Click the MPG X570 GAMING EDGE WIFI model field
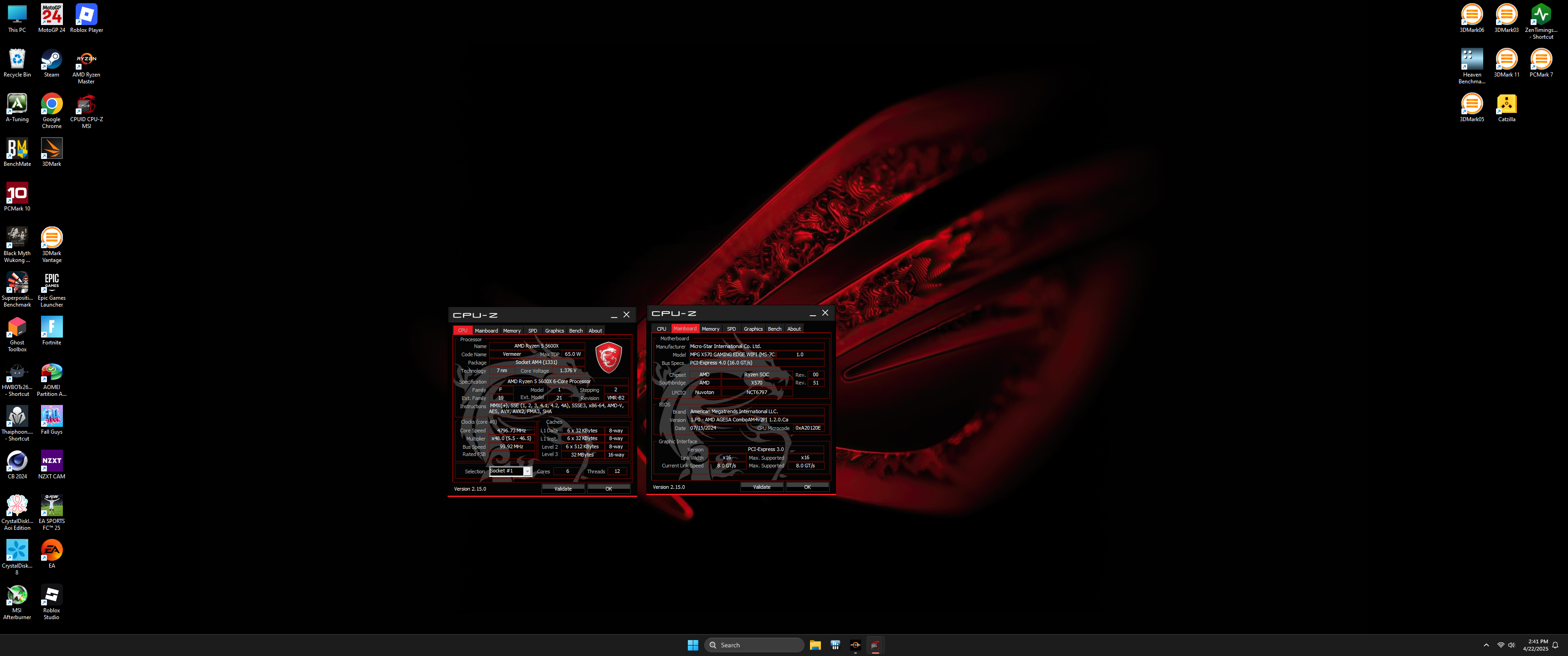Viewport: 1568px width, 656px height. coord(732,354)
